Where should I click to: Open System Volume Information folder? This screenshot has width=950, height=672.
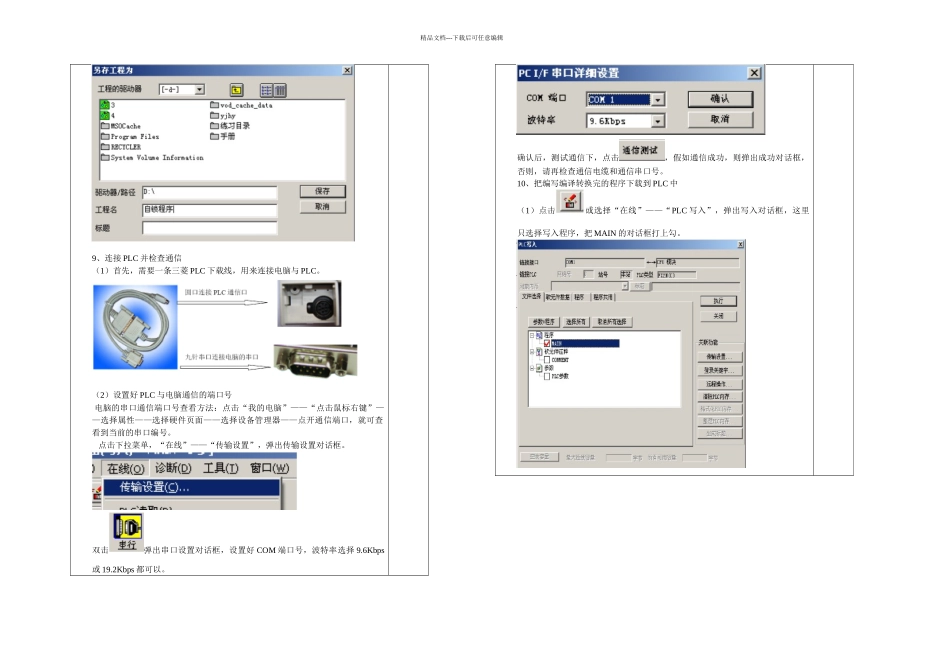click(152, 158)
